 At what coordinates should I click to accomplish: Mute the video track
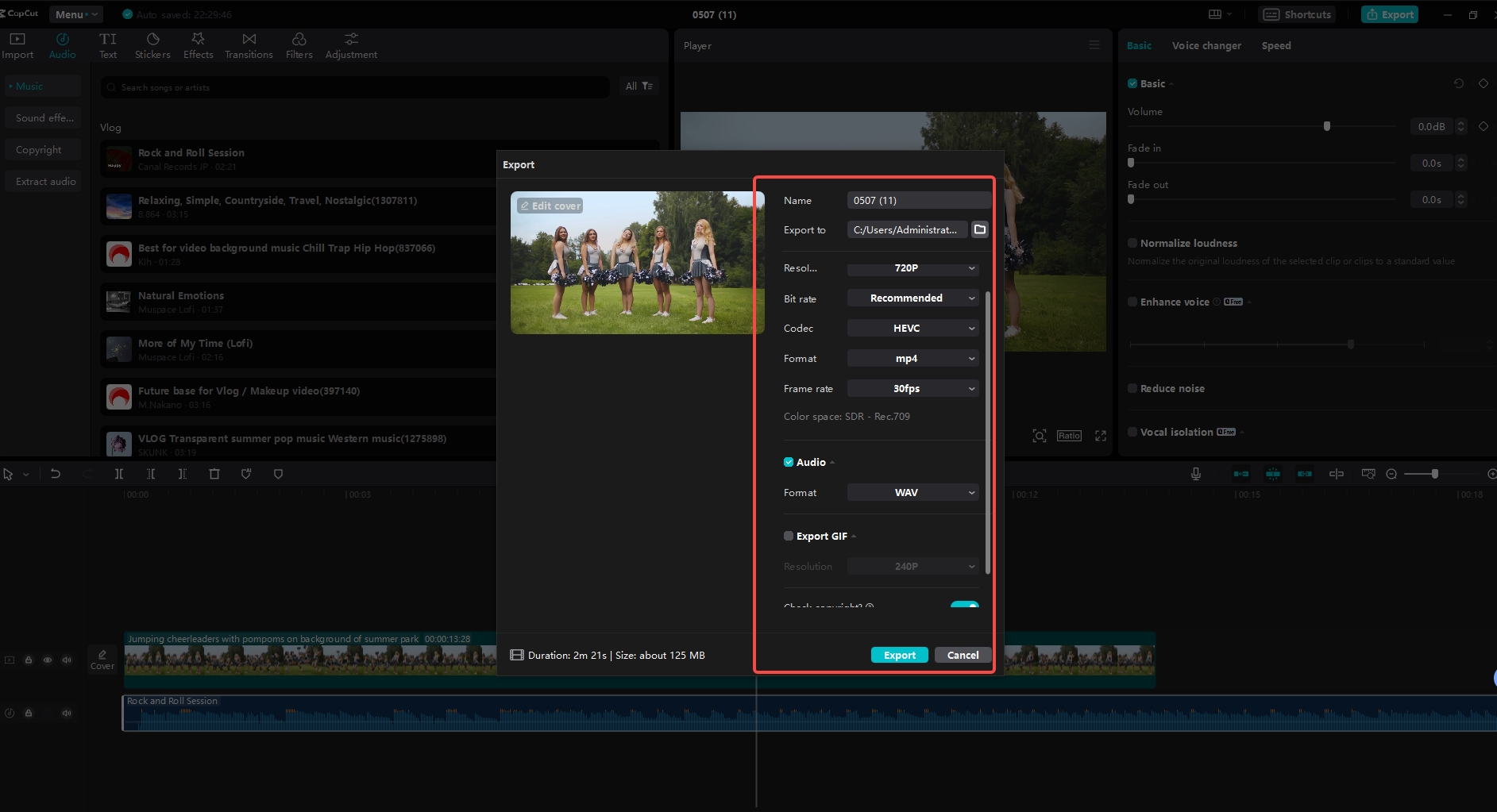tap(67, 660)
